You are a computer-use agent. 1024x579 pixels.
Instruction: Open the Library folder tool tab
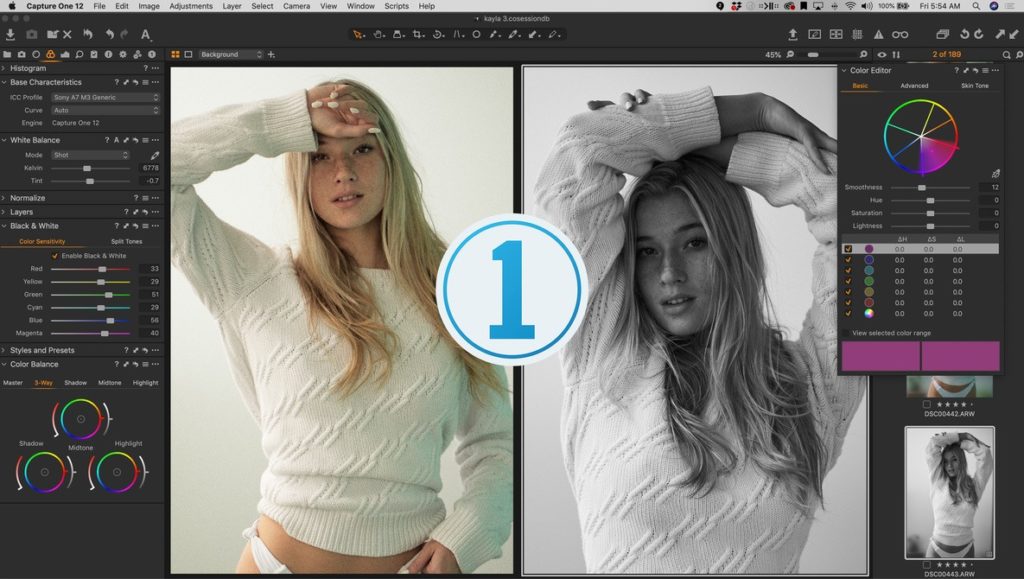click(7, 55)
